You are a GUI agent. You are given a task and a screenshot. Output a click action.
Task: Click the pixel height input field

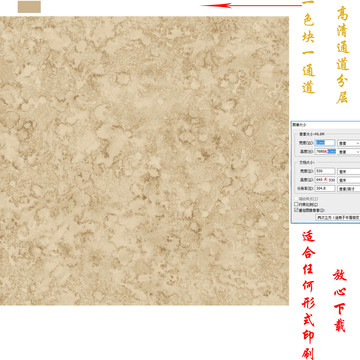(x=325, y=151)
